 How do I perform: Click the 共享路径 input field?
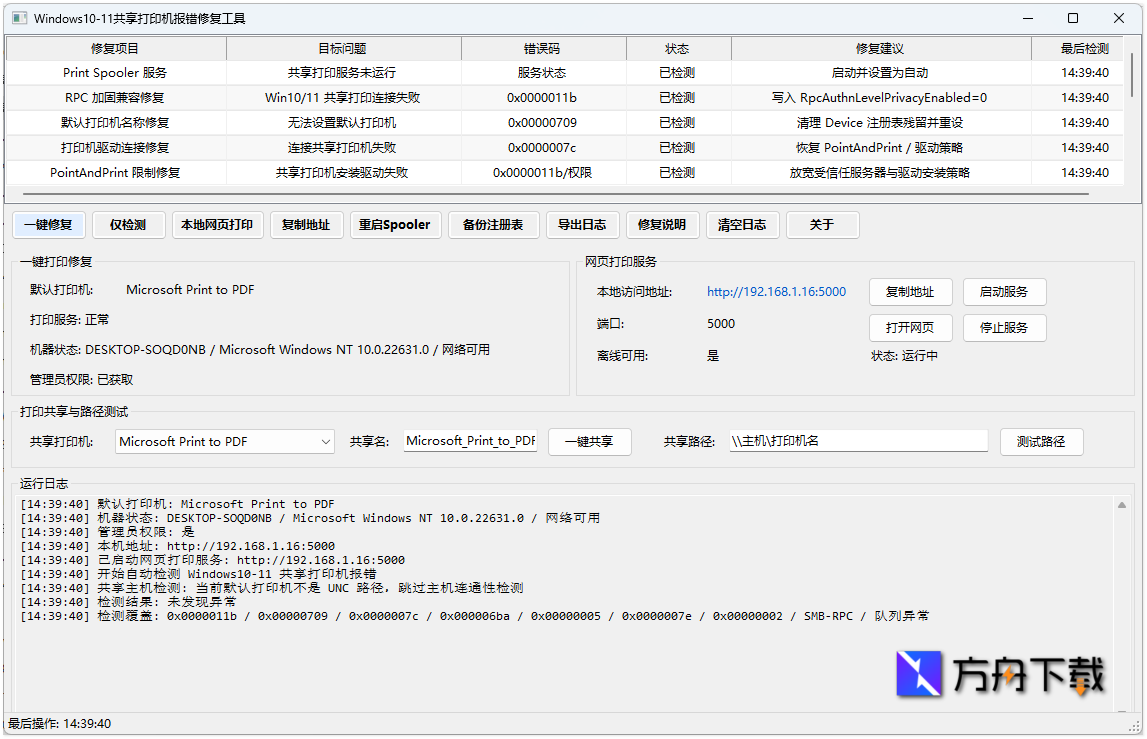(859, 441)
